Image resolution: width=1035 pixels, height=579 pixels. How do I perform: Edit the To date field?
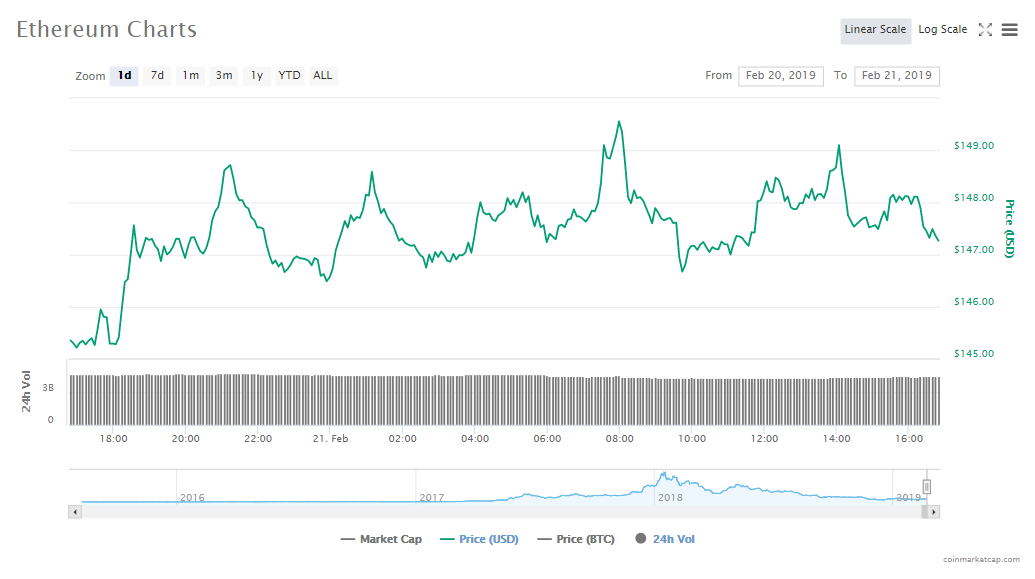(x=896, y=76)
